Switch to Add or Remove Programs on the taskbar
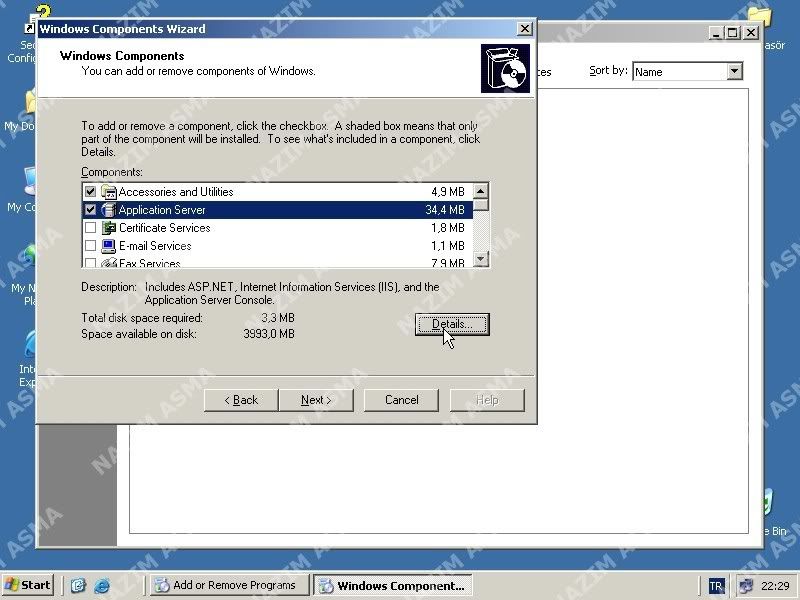This screenshot has height=600, width=800. coord(229,585)
